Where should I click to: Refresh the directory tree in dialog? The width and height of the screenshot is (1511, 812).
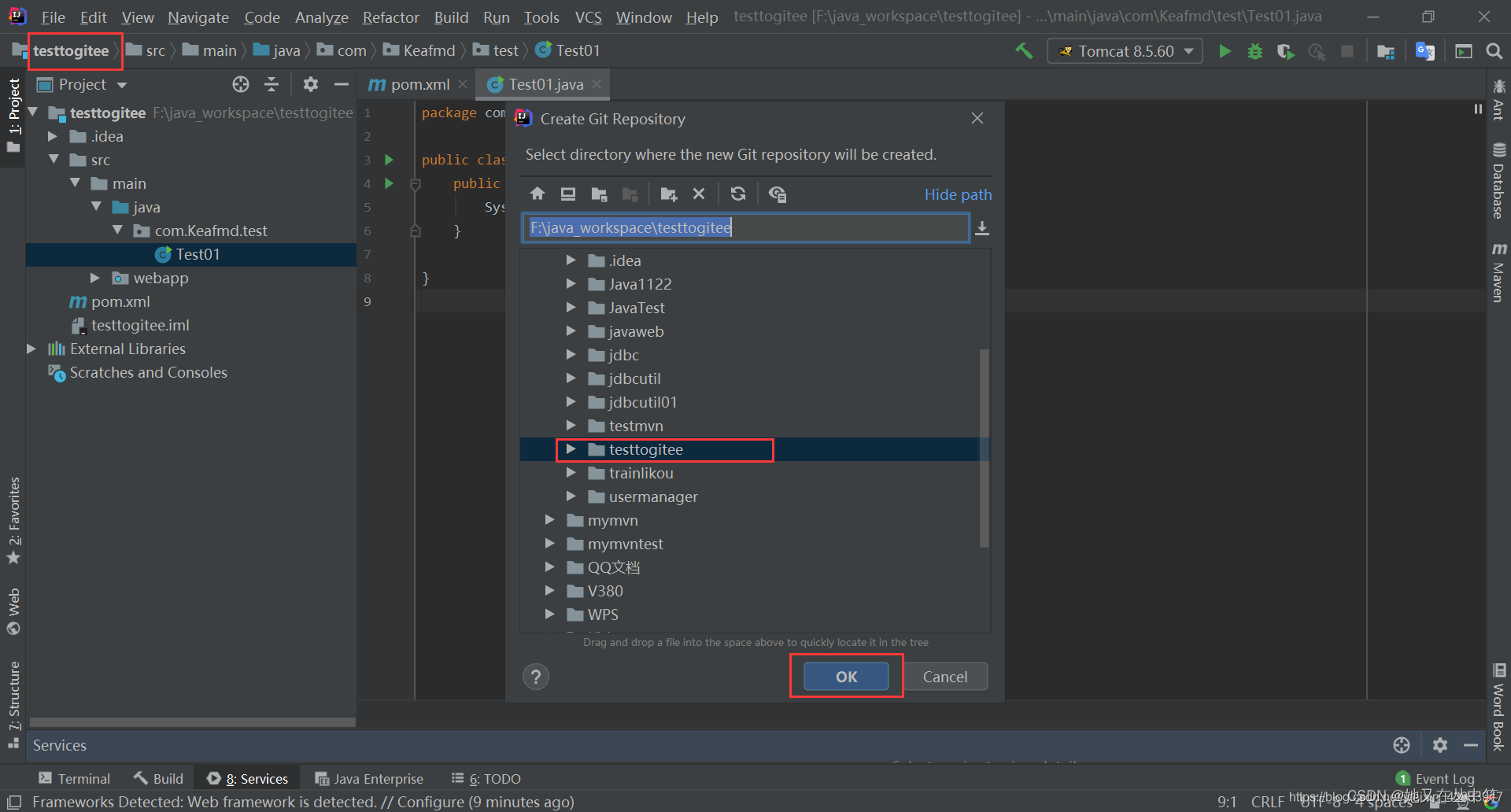click(x=738, y=194)
